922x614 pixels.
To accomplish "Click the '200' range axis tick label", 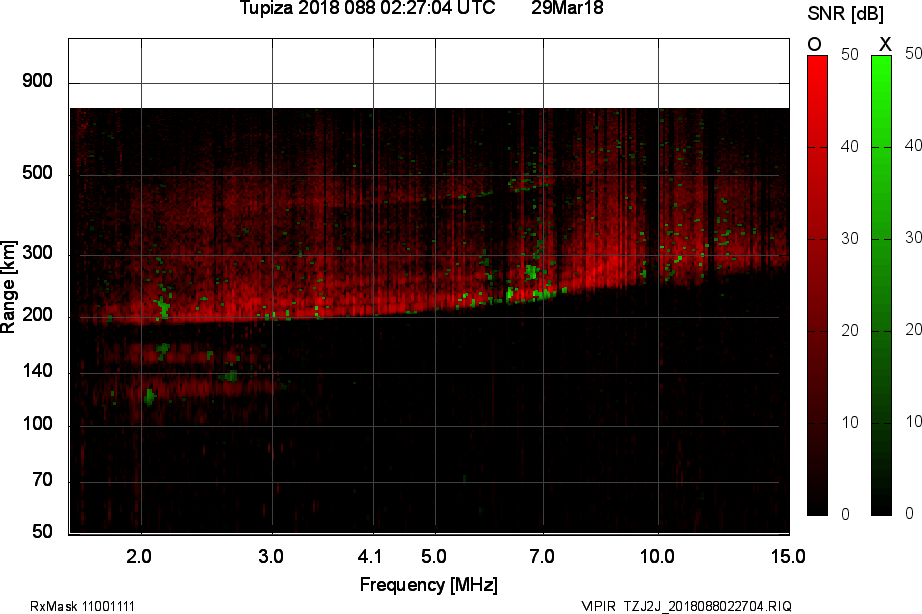I will coord(37,315).
